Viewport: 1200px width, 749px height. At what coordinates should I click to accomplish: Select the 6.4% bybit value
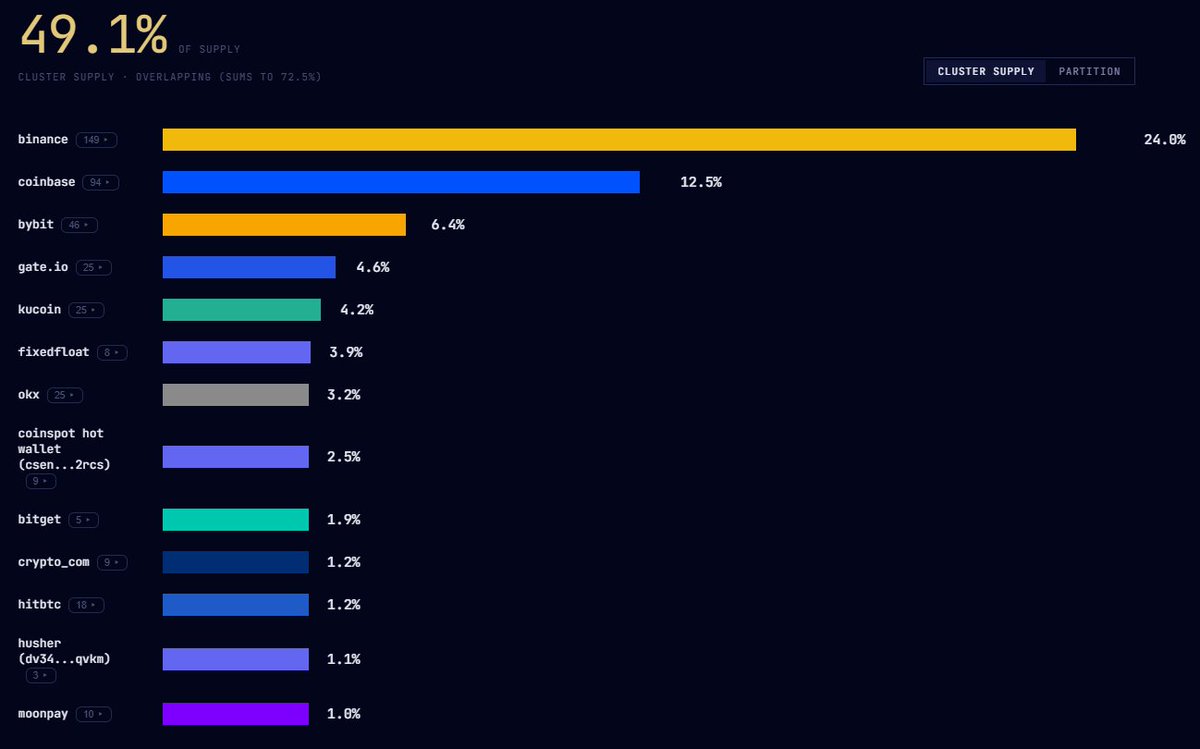448,225
